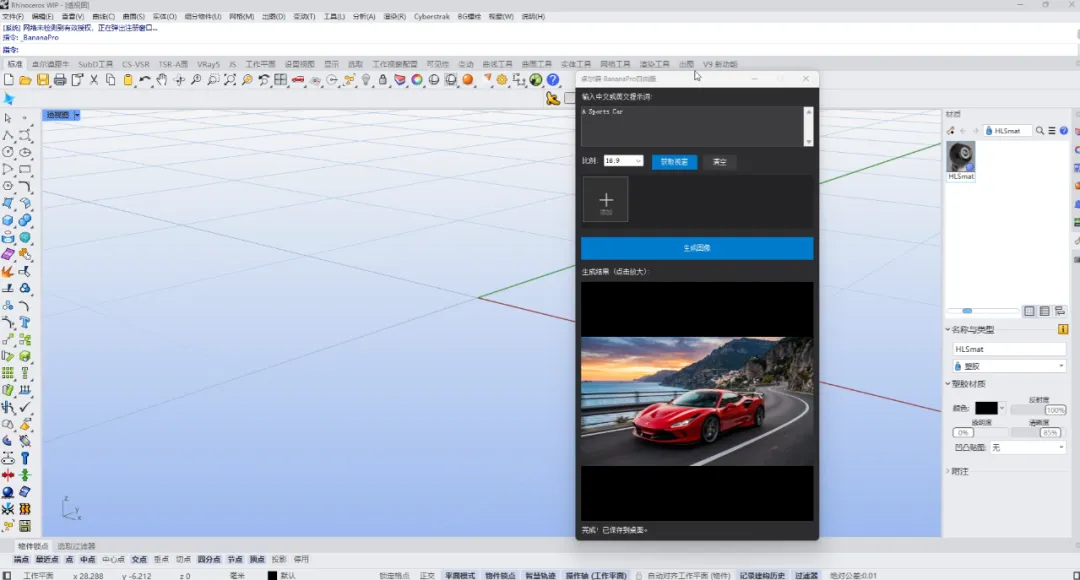
Task: Click the undo arrow icon
Action: (145, 80)
